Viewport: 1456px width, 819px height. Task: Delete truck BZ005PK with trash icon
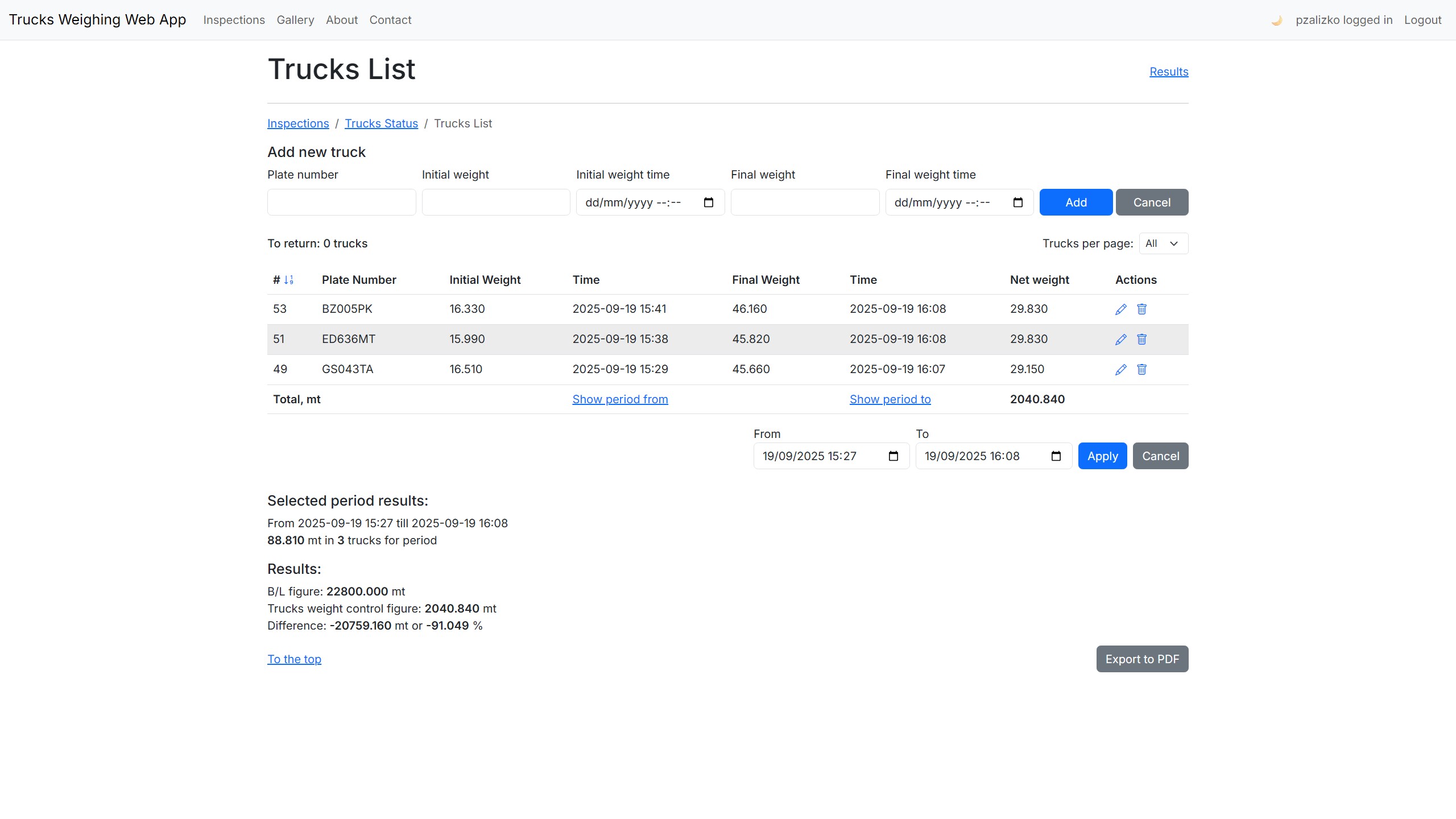tap(1141, 309)
